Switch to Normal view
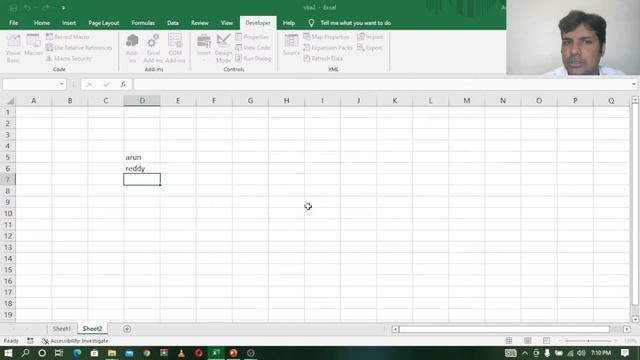This screenshot has height=360, width=640. [x=509, y=340]
